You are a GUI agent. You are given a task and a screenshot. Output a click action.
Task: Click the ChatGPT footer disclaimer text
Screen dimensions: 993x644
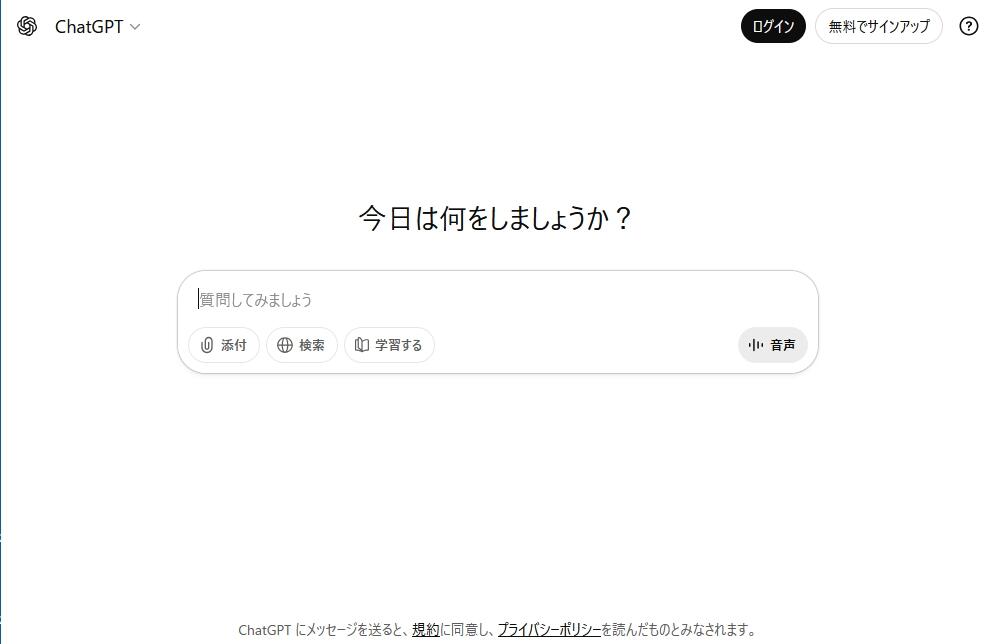tap(497, 630)
